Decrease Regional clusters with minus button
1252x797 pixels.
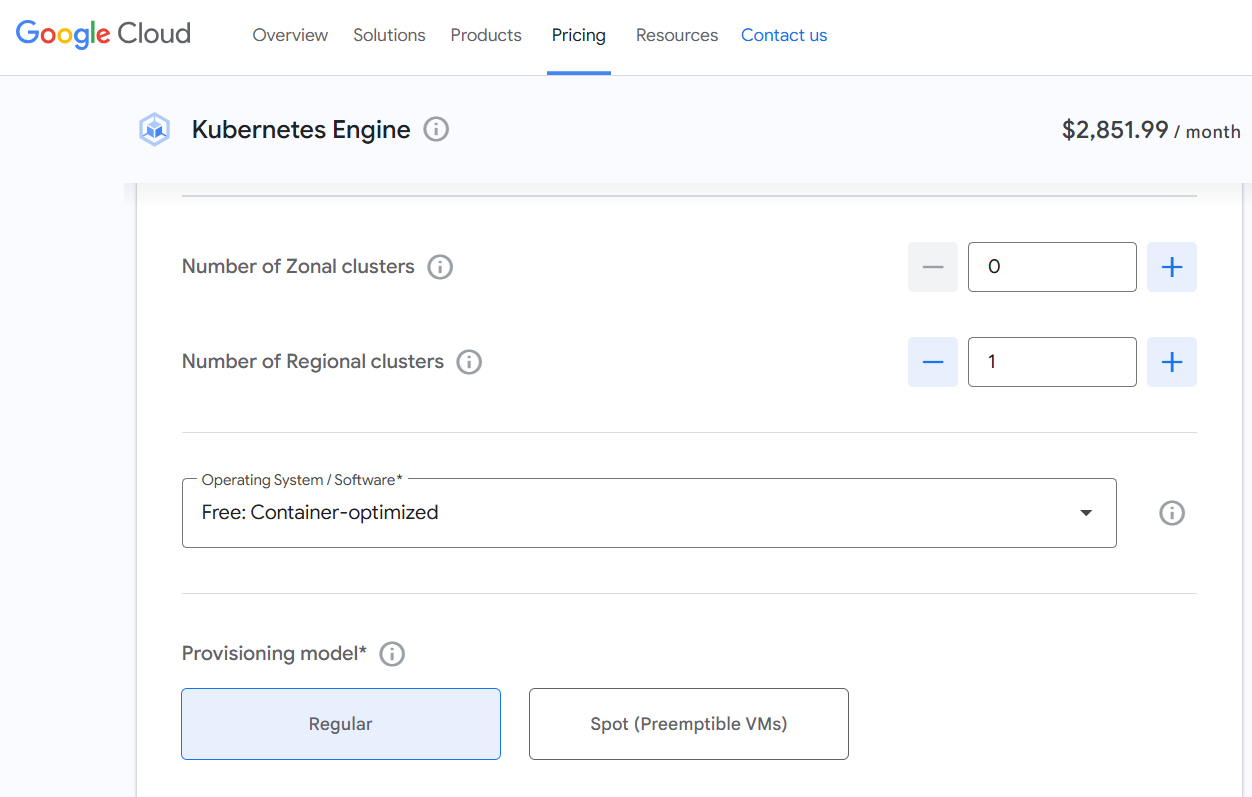(932, 362)
